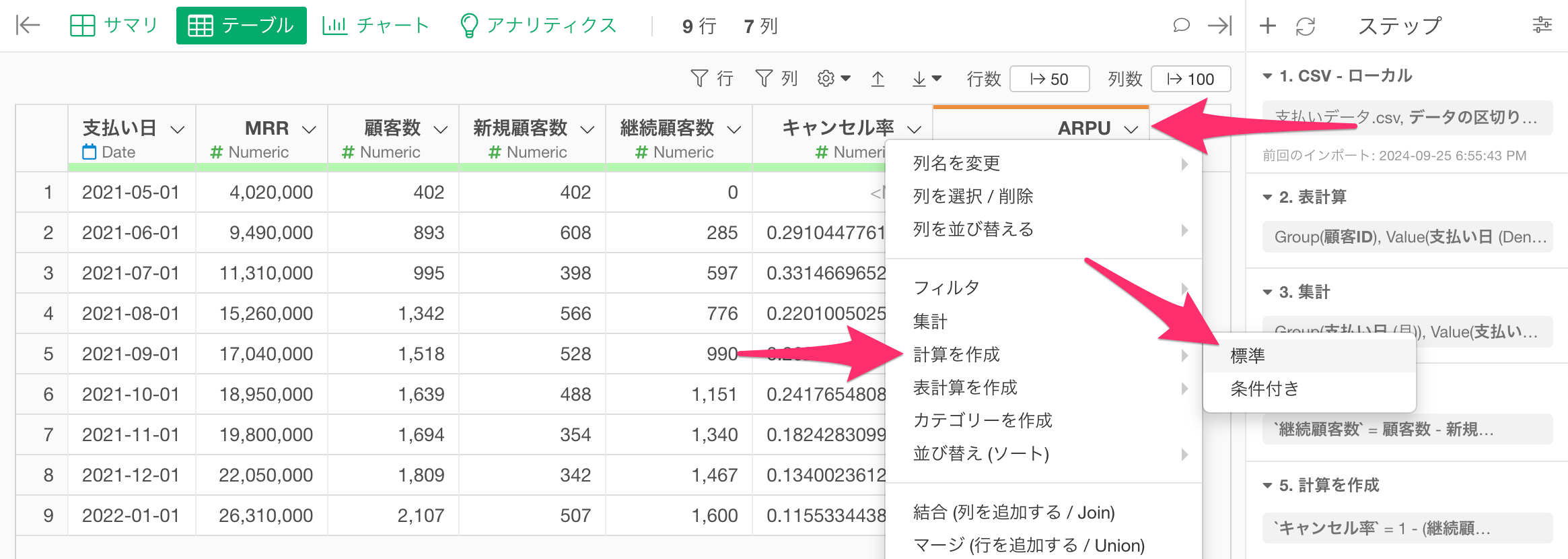Viewport: 1568px width, 559px height.
Task: Click the export upload arrow icon
Action: pos(878,79)
